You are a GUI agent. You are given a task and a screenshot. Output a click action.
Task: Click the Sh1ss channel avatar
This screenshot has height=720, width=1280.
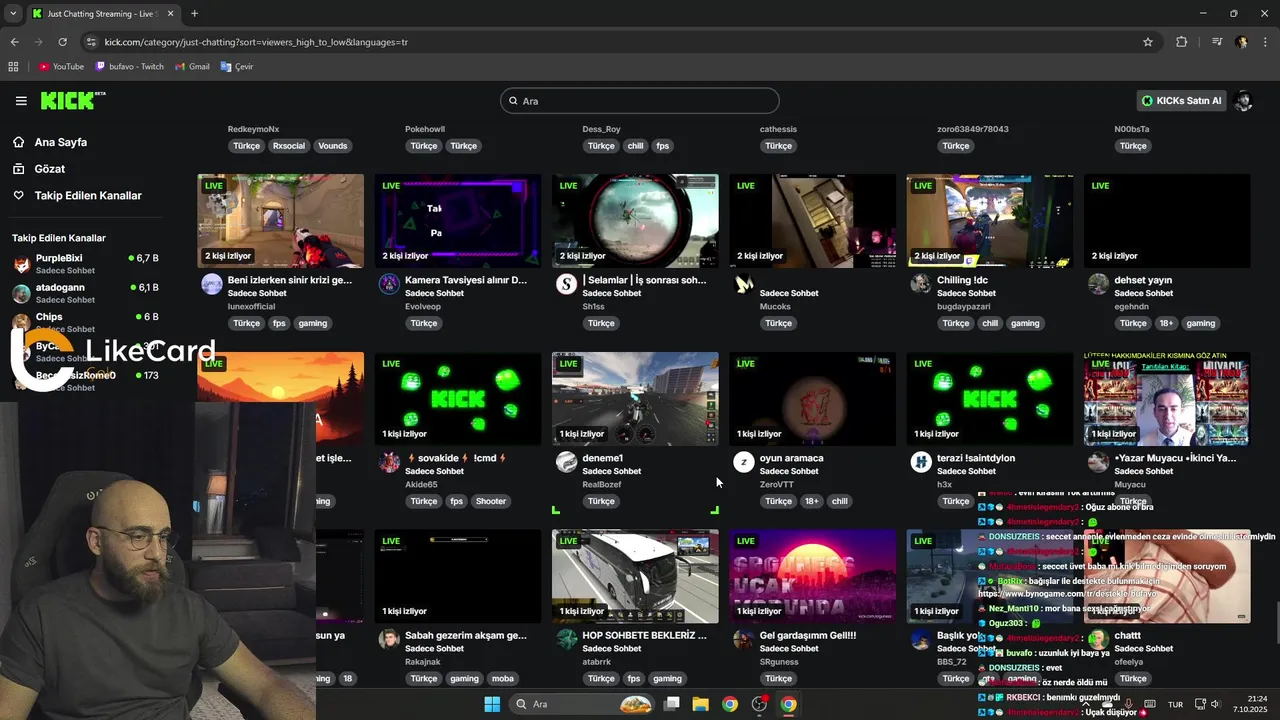[566, 284]
